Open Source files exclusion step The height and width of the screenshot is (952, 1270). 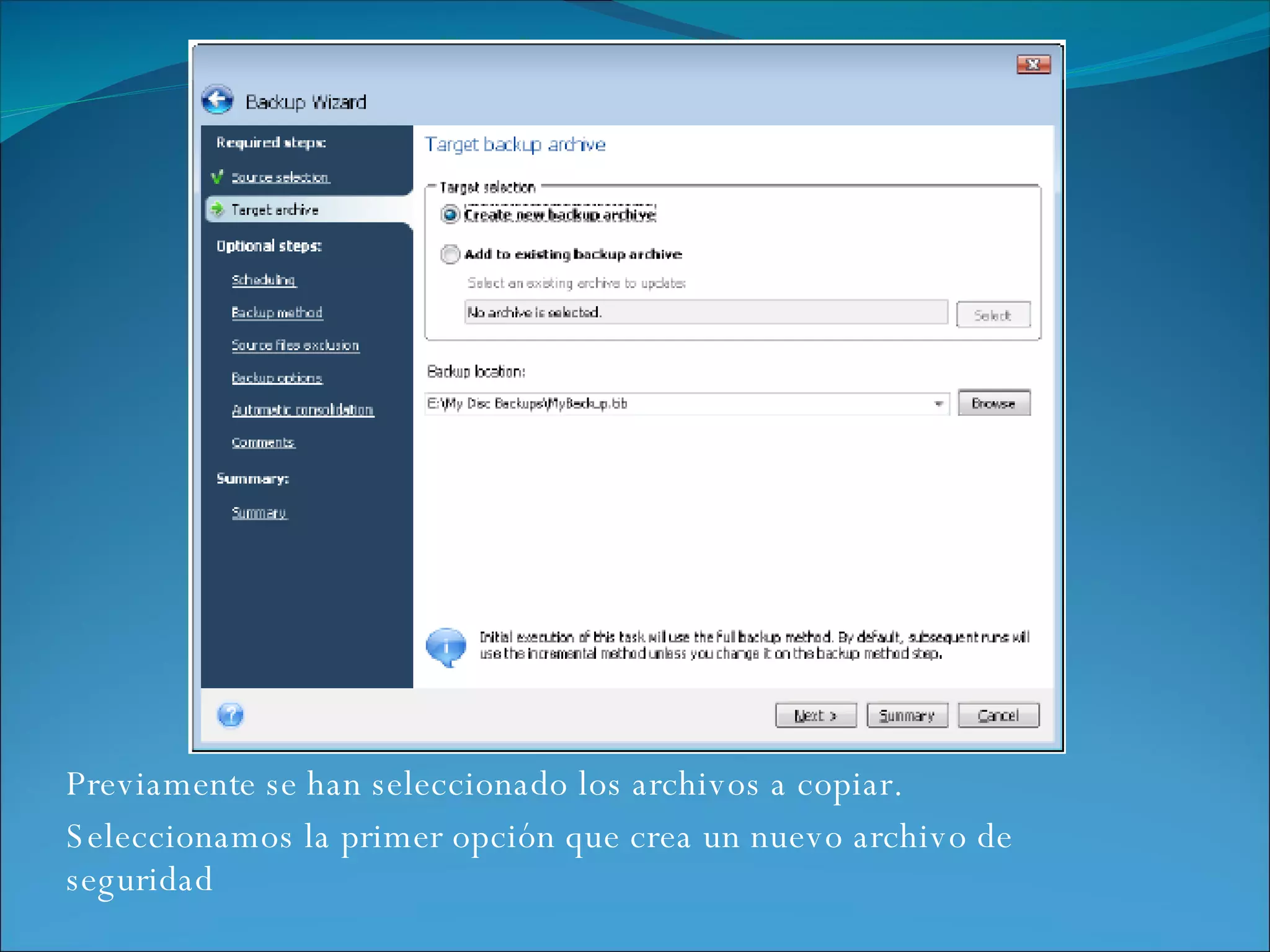click(295, 345)
